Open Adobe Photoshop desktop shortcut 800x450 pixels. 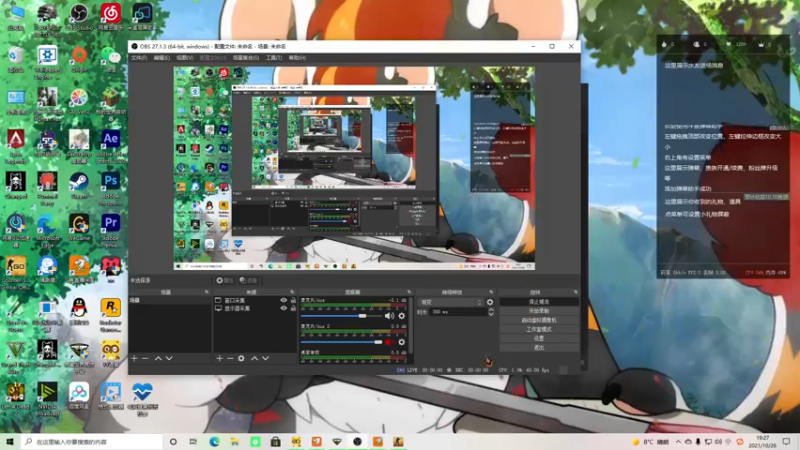click(111, 189)
